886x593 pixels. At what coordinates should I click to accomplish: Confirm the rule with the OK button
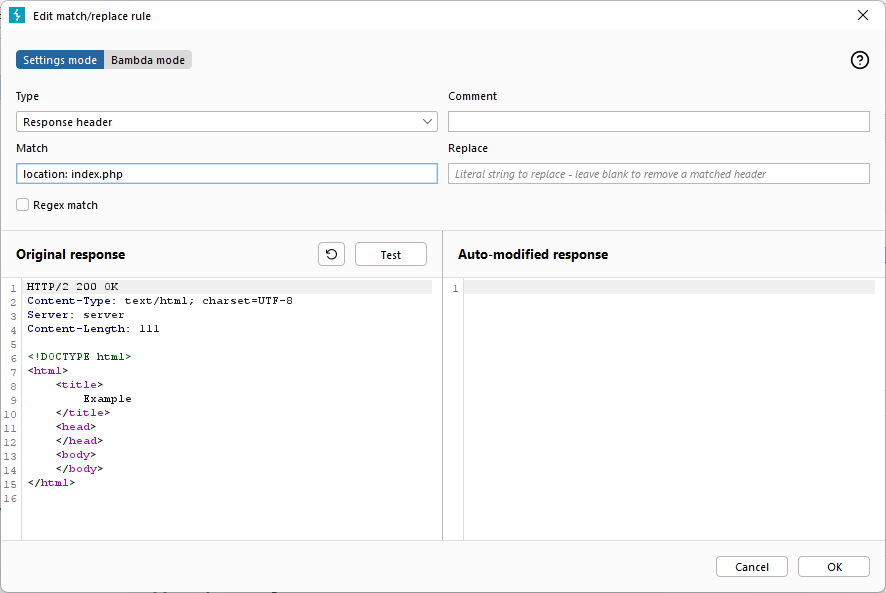(833, 566)
